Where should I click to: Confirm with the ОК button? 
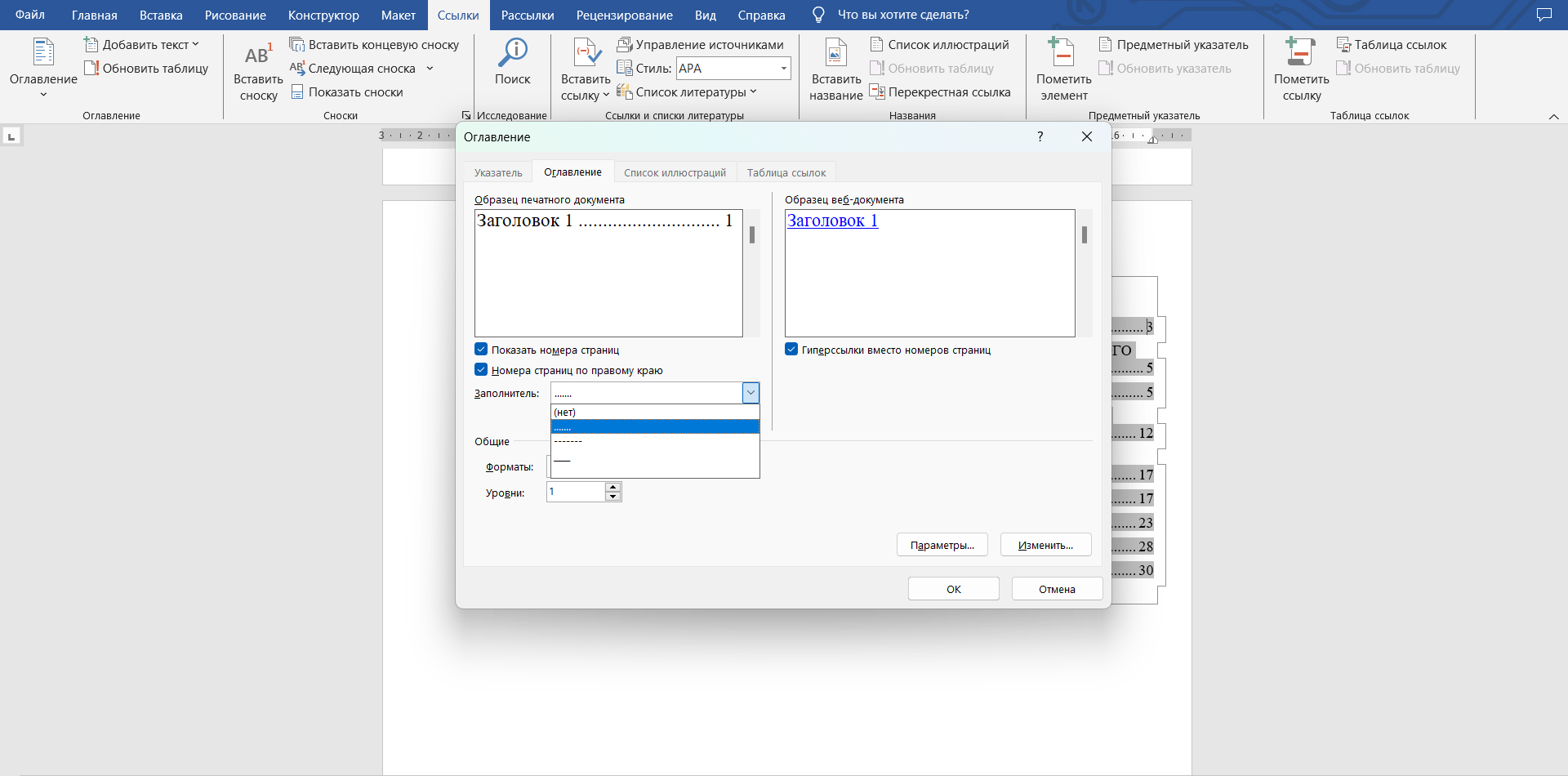(x=954, y=589)
